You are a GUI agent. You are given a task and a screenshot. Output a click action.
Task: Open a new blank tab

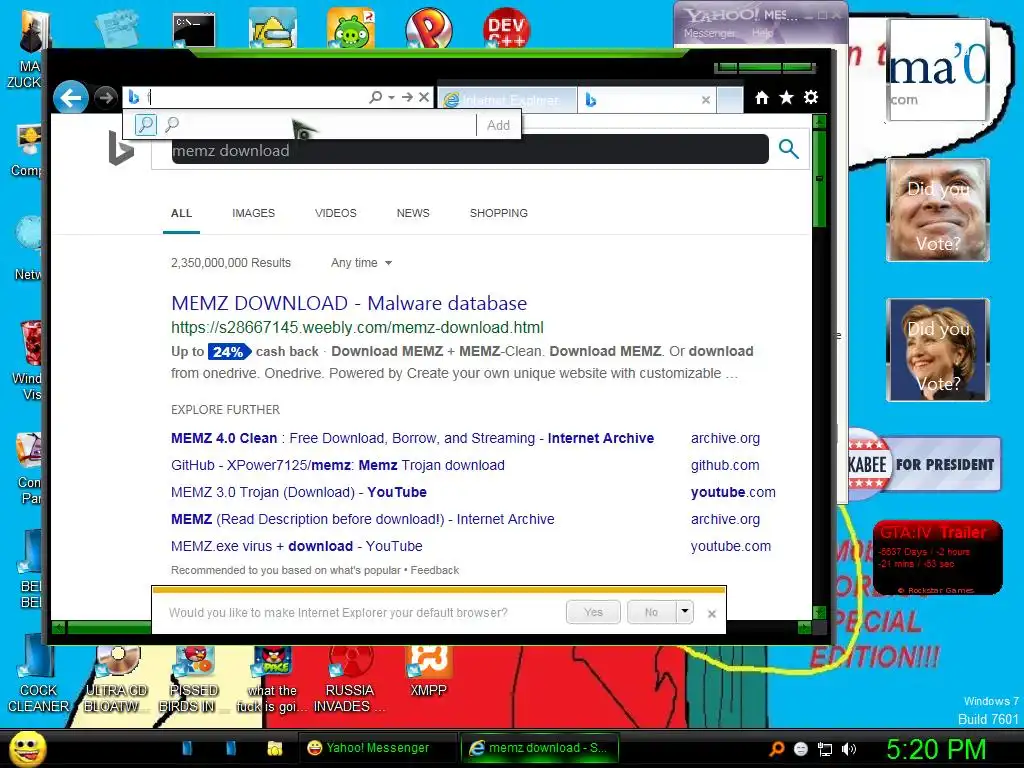coord(729,100)
